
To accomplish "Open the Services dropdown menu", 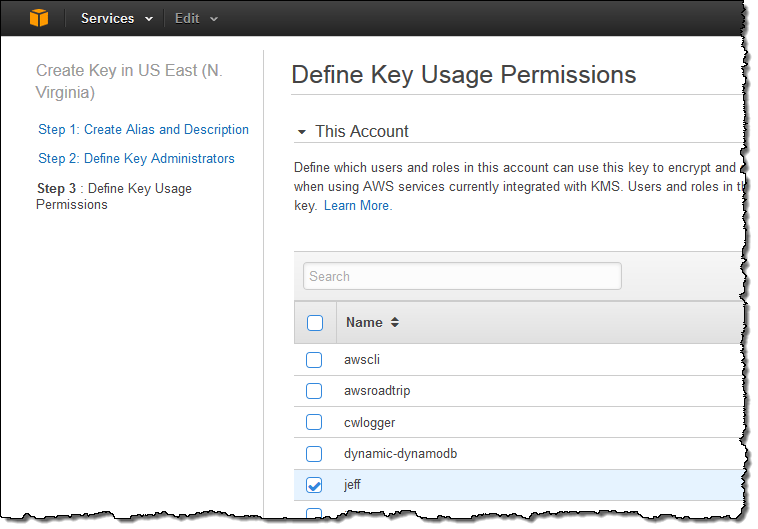I will click(x=117, y=18).
